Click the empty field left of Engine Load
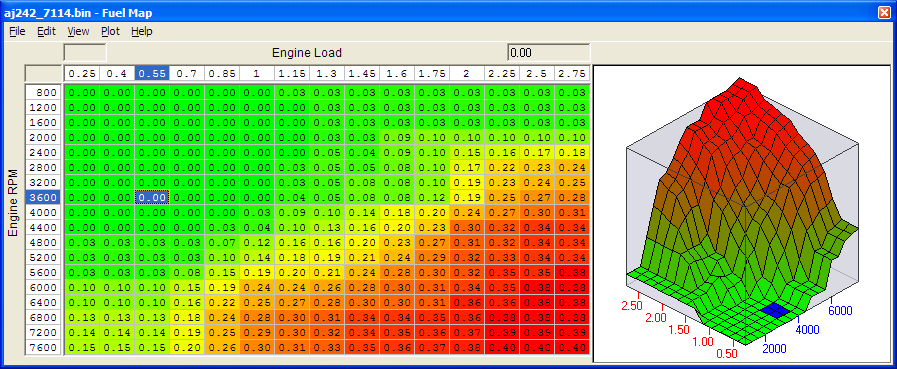This screenshot has width=897, height=369. (x=85, y=53)
